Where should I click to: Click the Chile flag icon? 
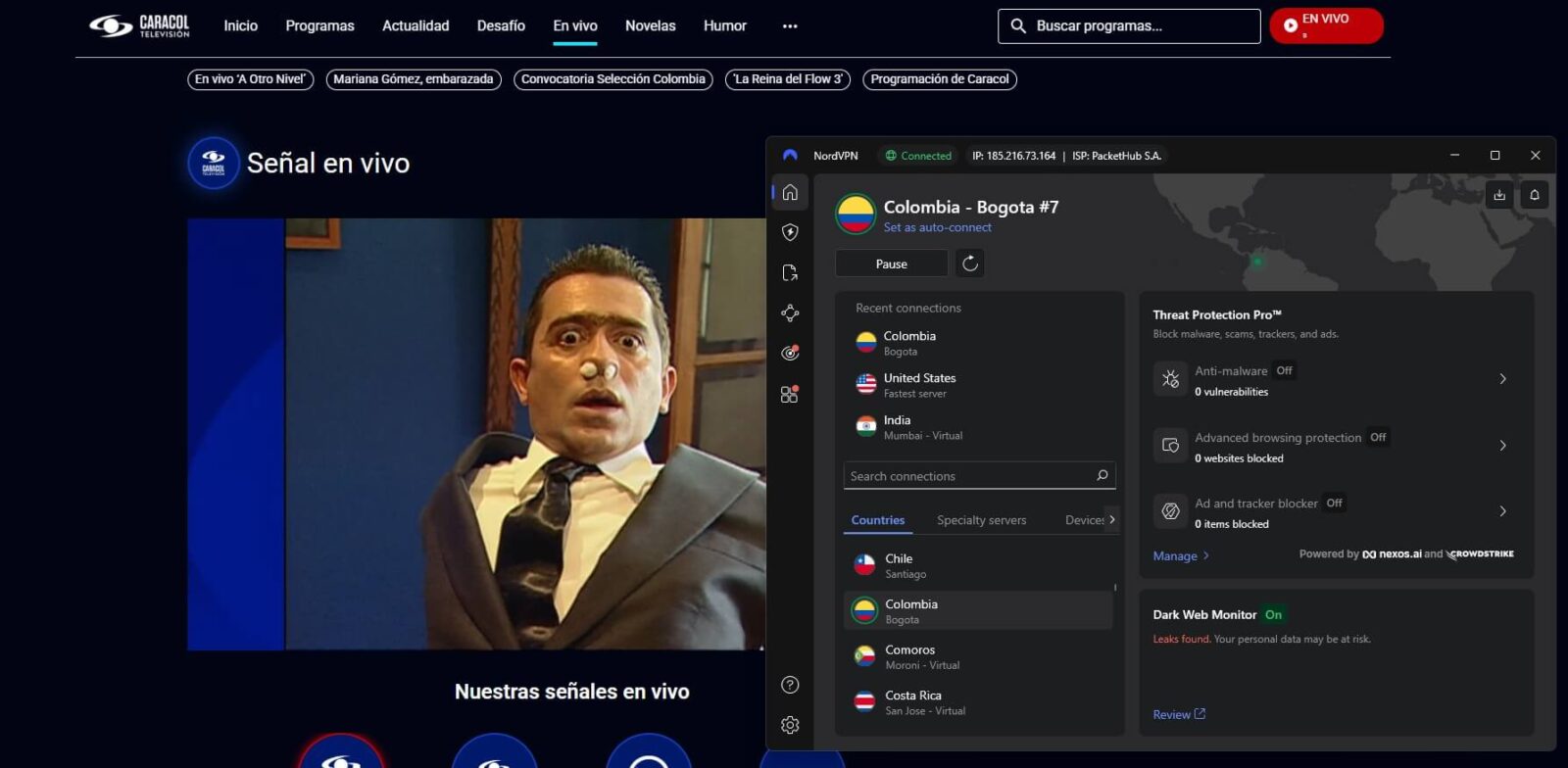tap(864, 565)
